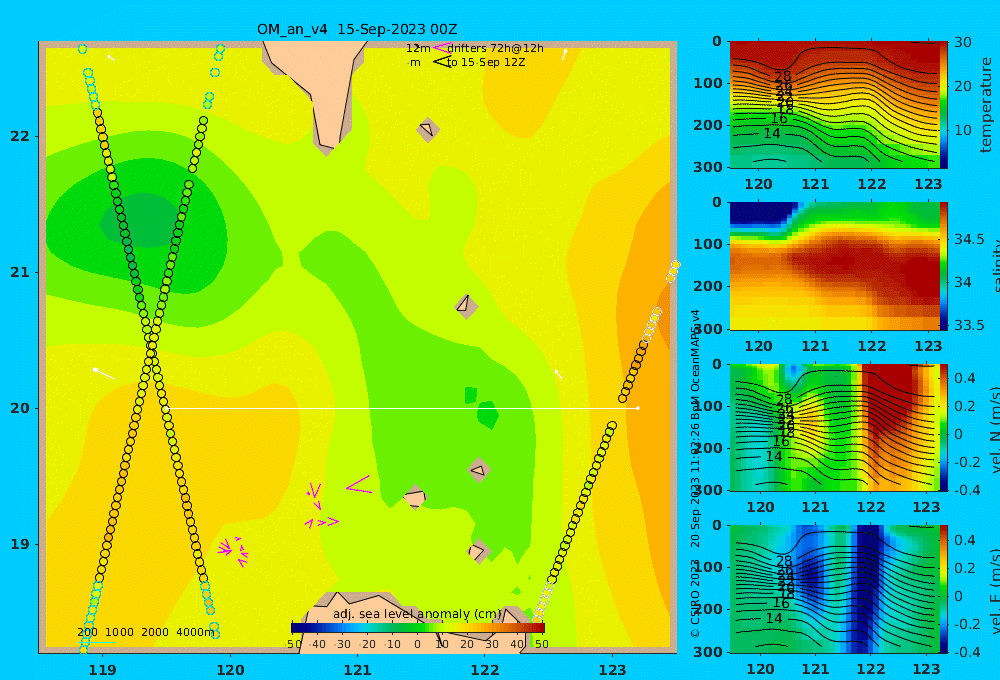Click longitude tick label 119 on main map

[x=103, y=670]
